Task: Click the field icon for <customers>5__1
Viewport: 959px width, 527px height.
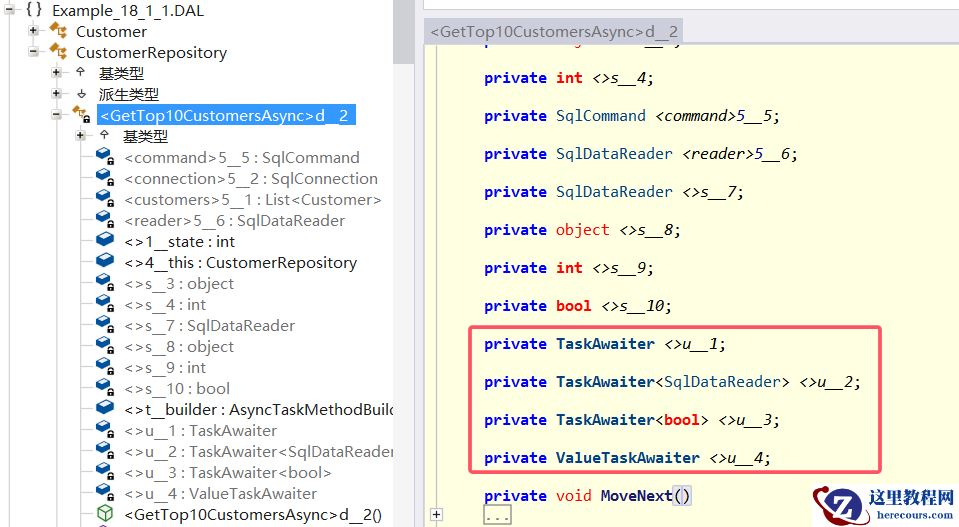Action: tap(105, 199)
